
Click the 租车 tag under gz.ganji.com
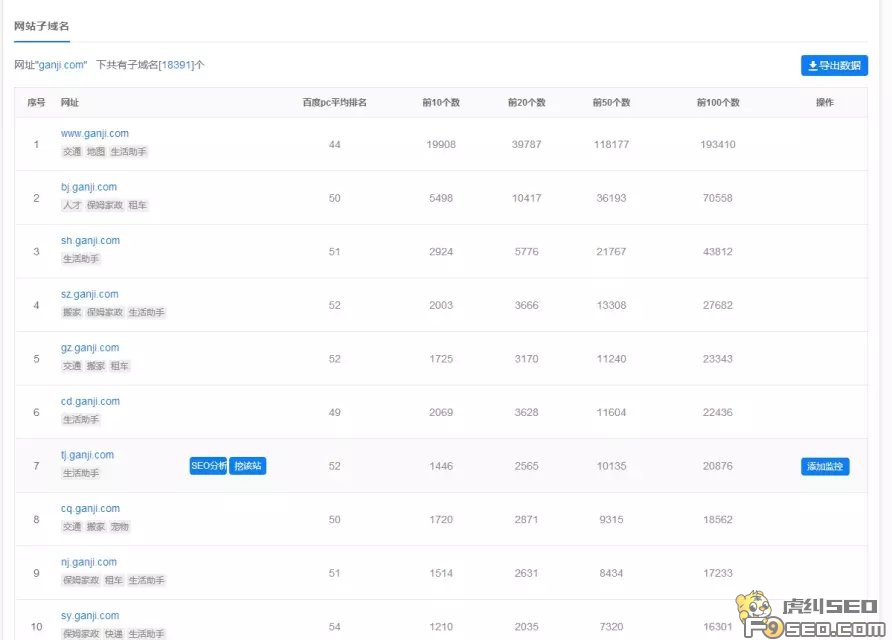[121, 366]
